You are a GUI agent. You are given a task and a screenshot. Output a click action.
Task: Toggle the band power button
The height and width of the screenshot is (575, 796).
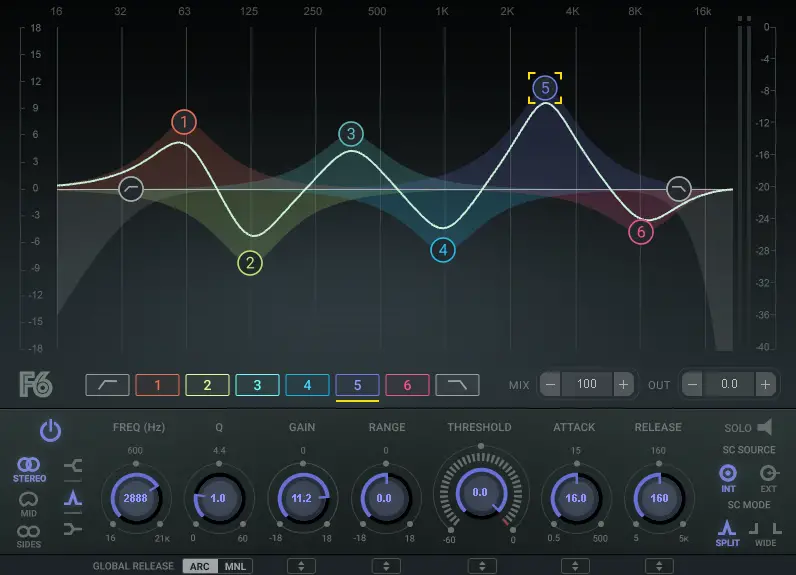click(50, 430)
